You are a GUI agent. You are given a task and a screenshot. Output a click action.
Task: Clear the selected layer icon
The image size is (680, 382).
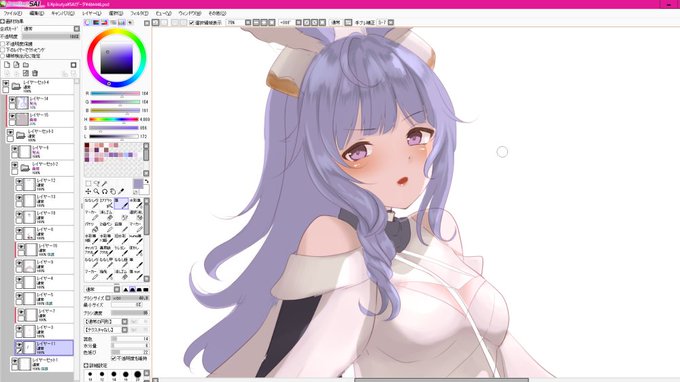point(26,74)
